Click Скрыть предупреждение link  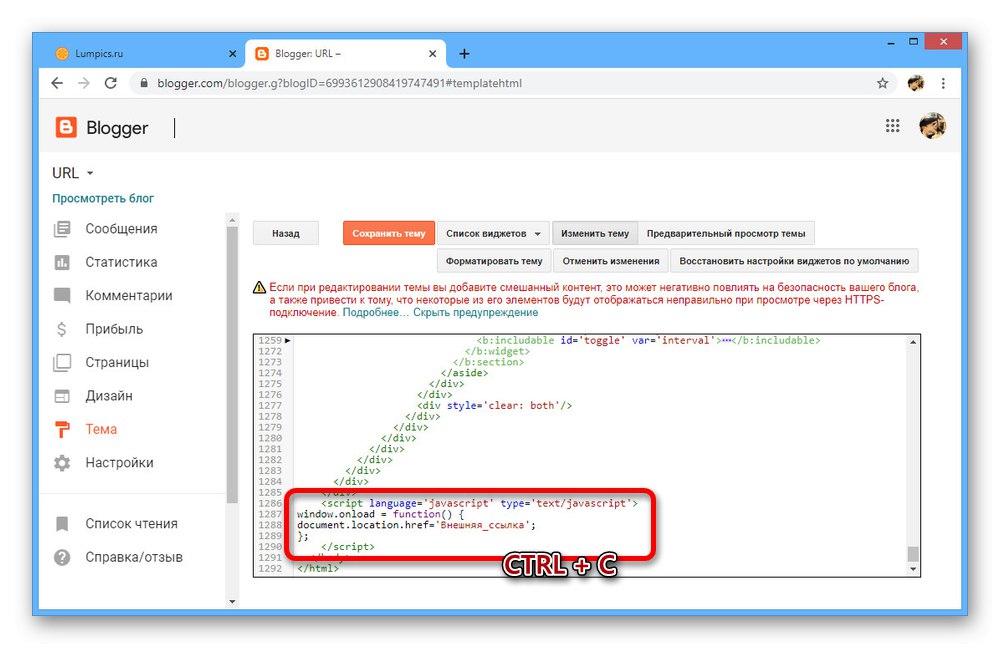pos(475,313)
